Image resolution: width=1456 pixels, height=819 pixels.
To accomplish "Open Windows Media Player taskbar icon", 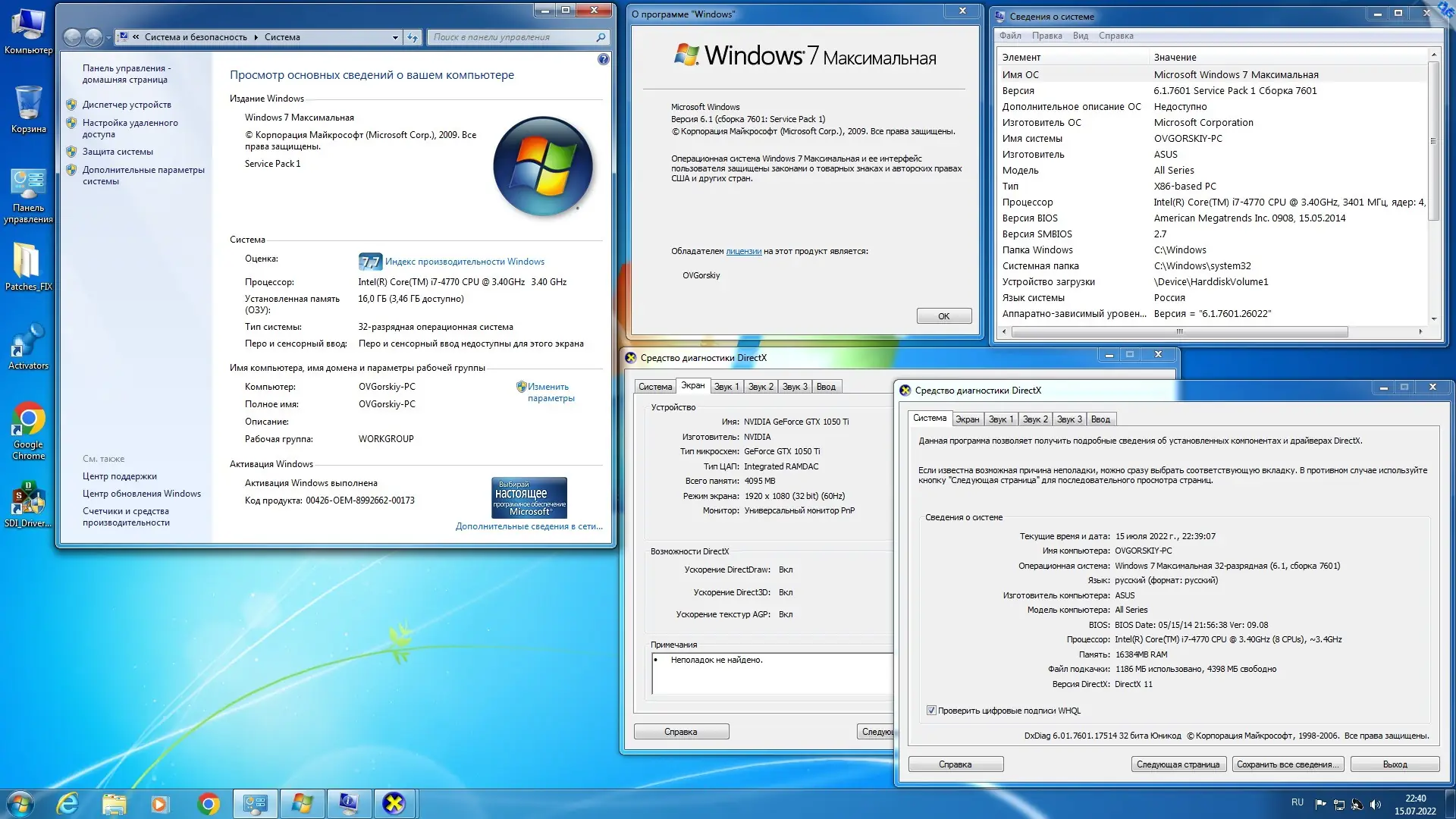I will 159,803.
